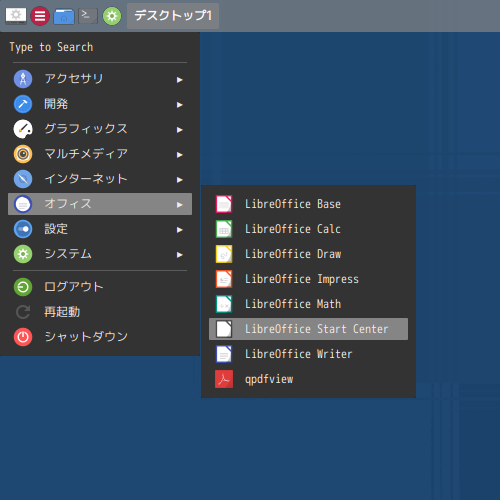Open the 開発 menu category
Screen dimensions: 500x500
pos(100,104)
